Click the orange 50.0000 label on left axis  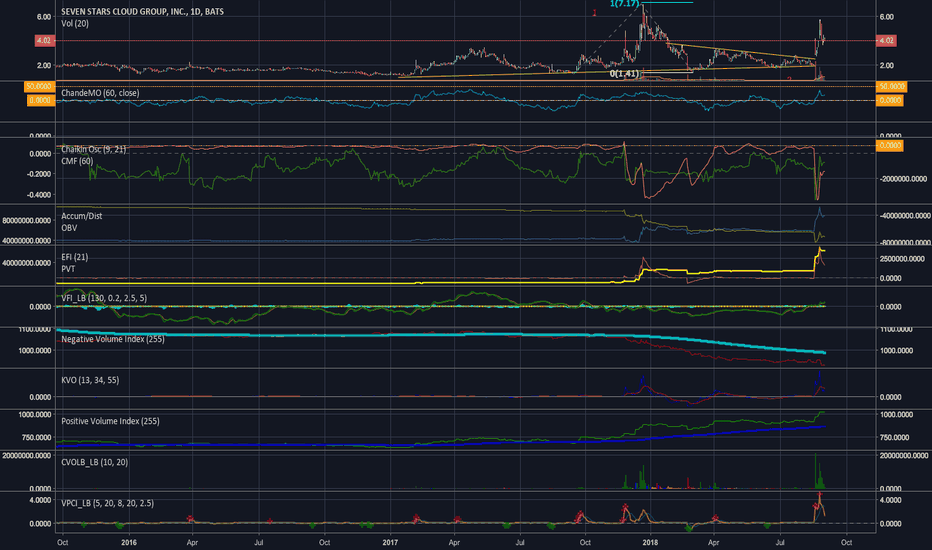39,86
